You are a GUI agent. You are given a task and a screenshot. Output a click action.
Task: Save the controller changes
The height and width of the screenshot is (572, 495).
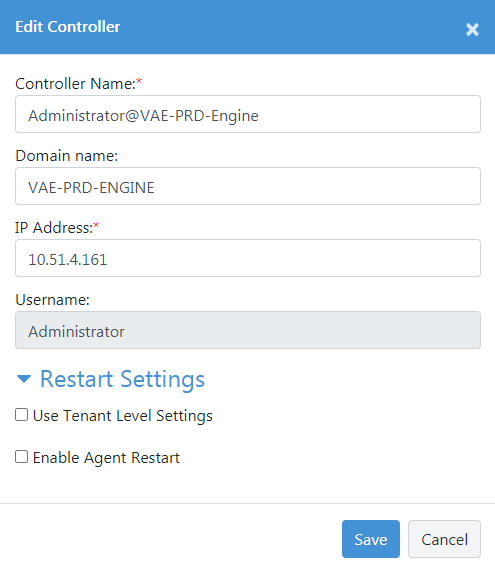371,539
